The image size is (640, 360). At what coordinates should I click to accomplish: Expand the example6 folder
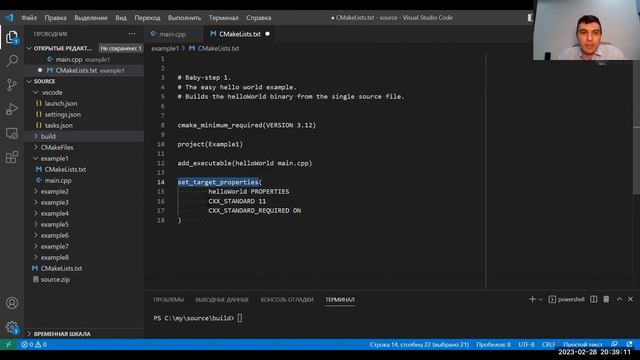pyautogui.click(x=36, y=236)
